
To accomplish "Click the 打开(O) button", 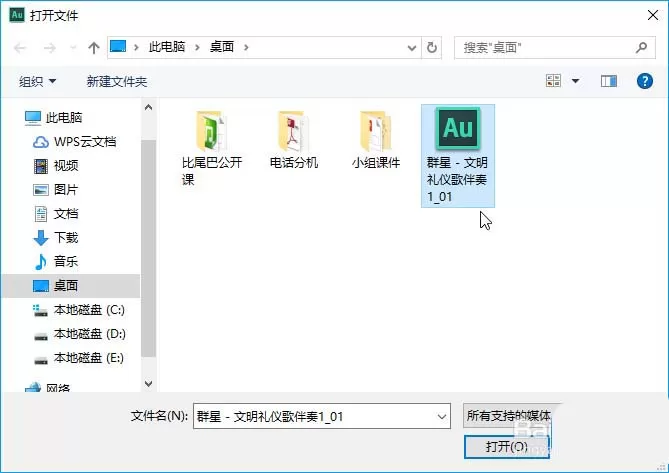I will [506, 447].
